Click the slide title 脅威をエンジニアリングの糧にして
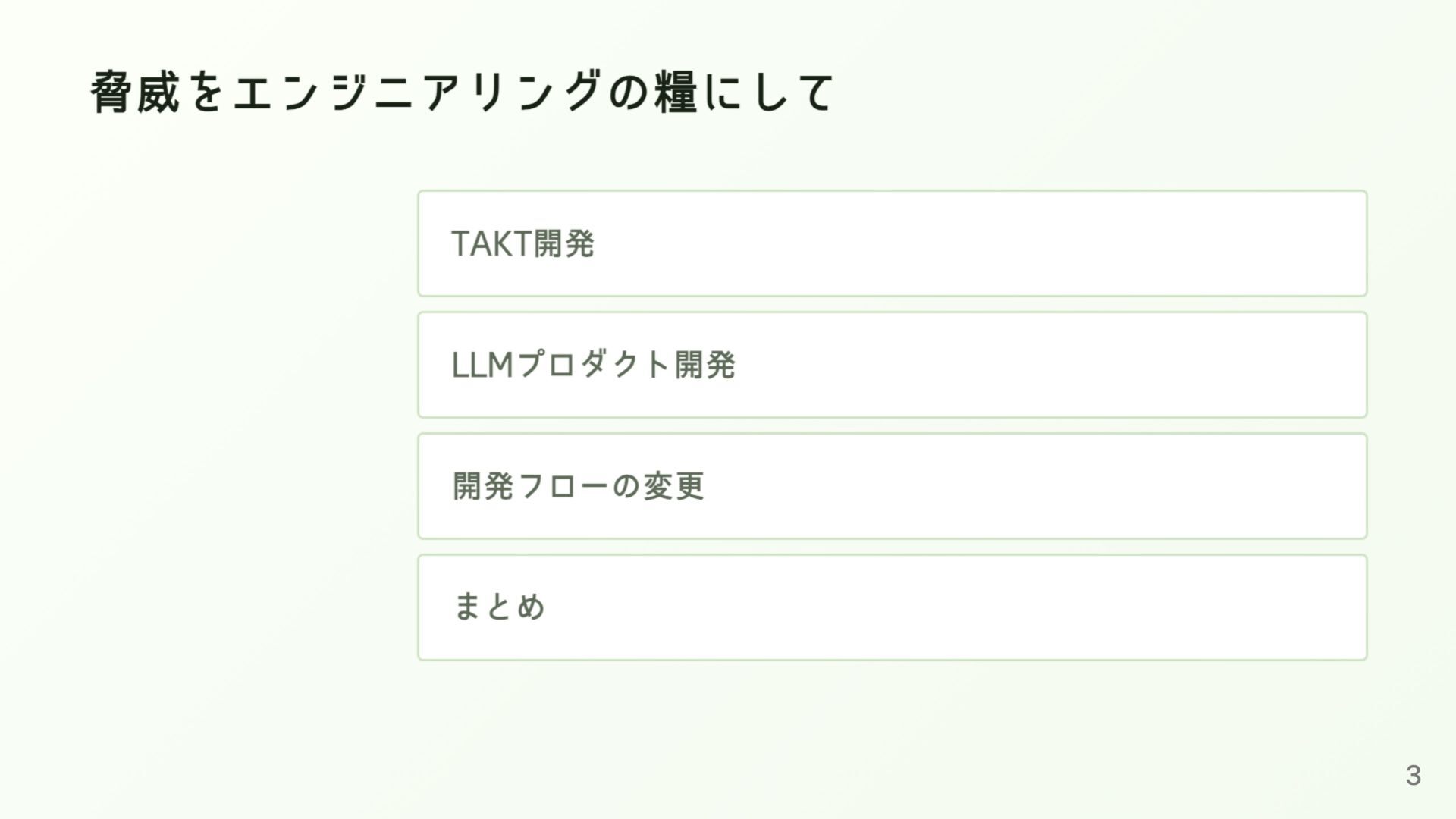The height and width of the screenshot is (819, 1456). point(463,93)
